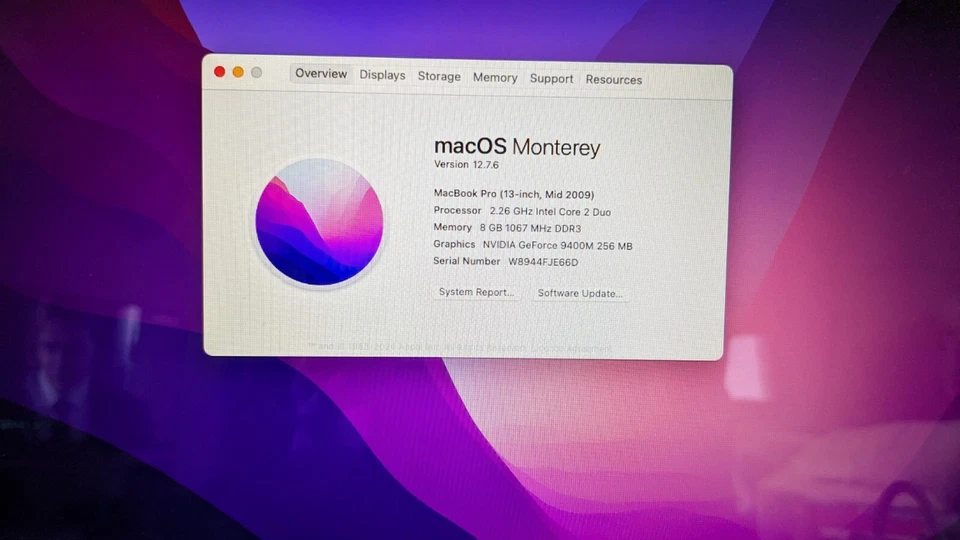This screenshot has width=960, height=540.
Task: Click the Processor label
Action: click(x=457, y=210)
